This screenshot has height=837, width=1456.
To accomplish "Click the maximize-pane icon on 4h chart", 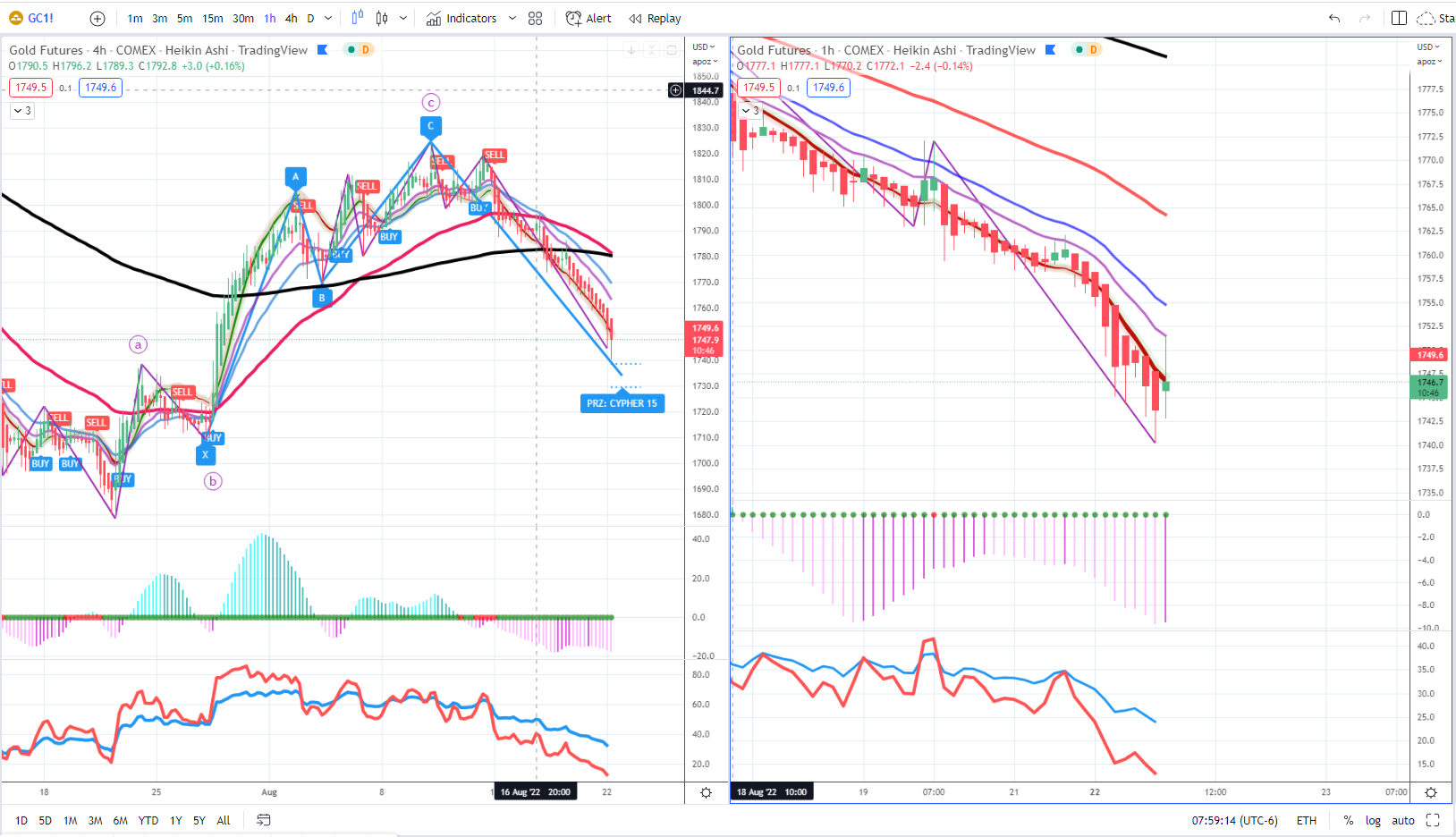I will tap(672, 50).
